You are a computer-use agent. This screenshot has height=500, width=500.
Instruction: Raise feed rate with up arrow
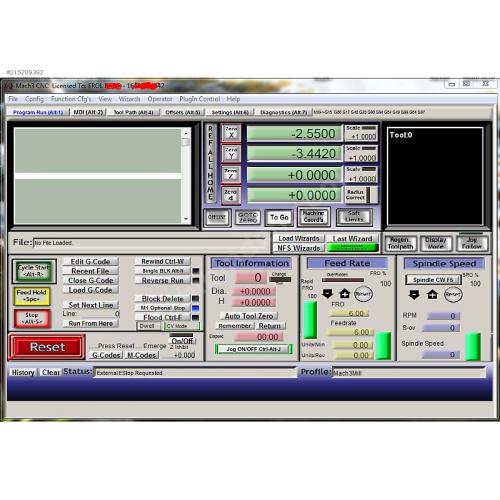(x=345, y=294)
